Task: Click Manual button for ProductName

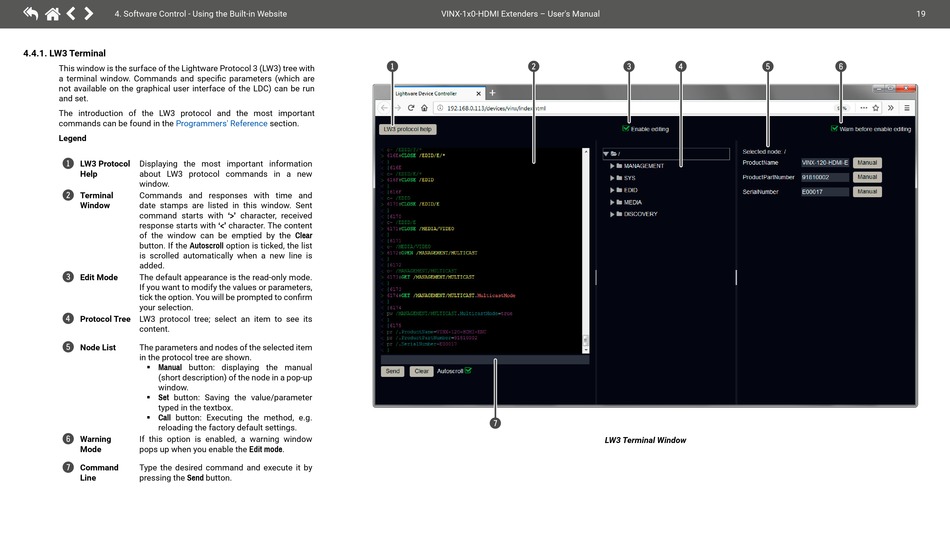Action: point(867,162)
